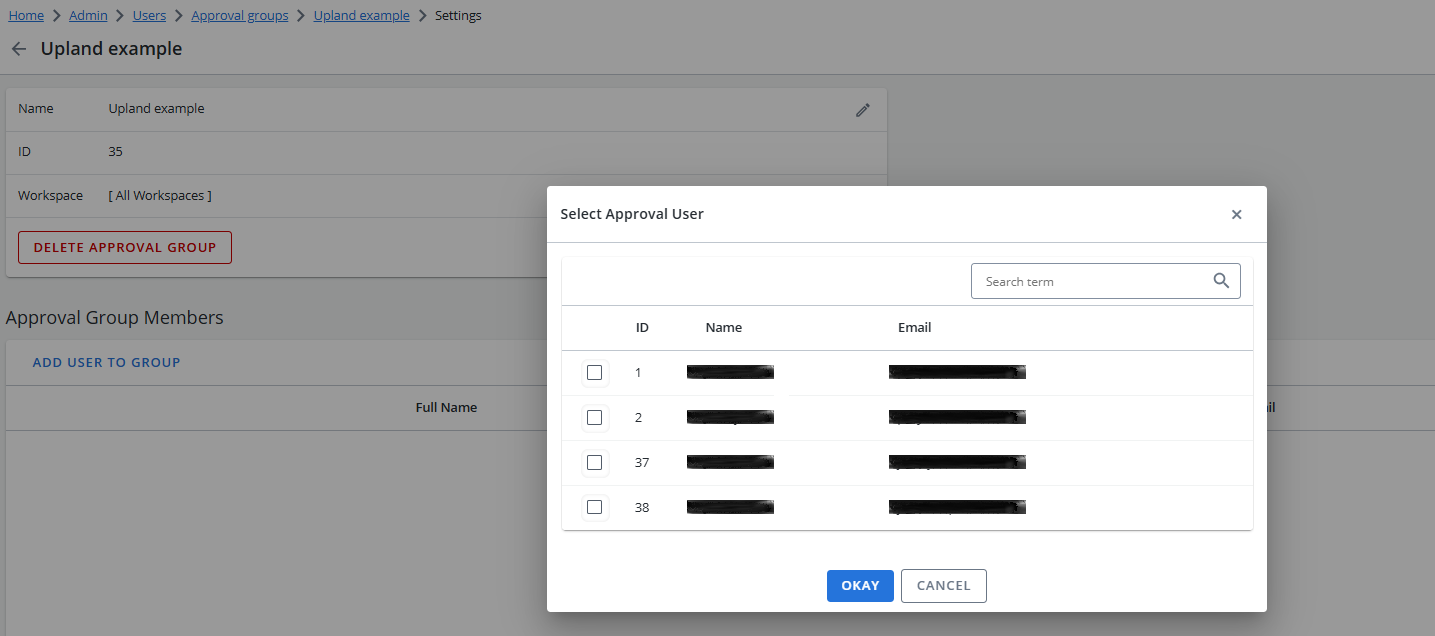
Task: Click the CANCEL button
Action: (x=943, y=586)
